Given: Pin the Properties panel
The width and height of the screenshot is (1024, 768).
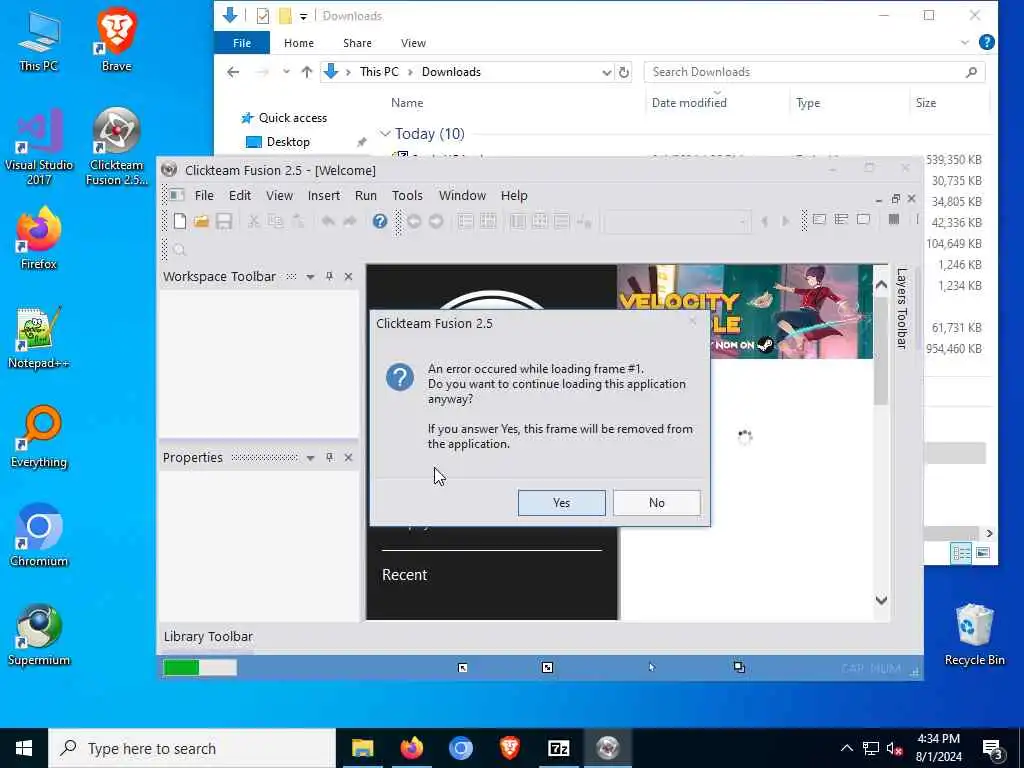Looking at the screenshot, I should 329,457.
